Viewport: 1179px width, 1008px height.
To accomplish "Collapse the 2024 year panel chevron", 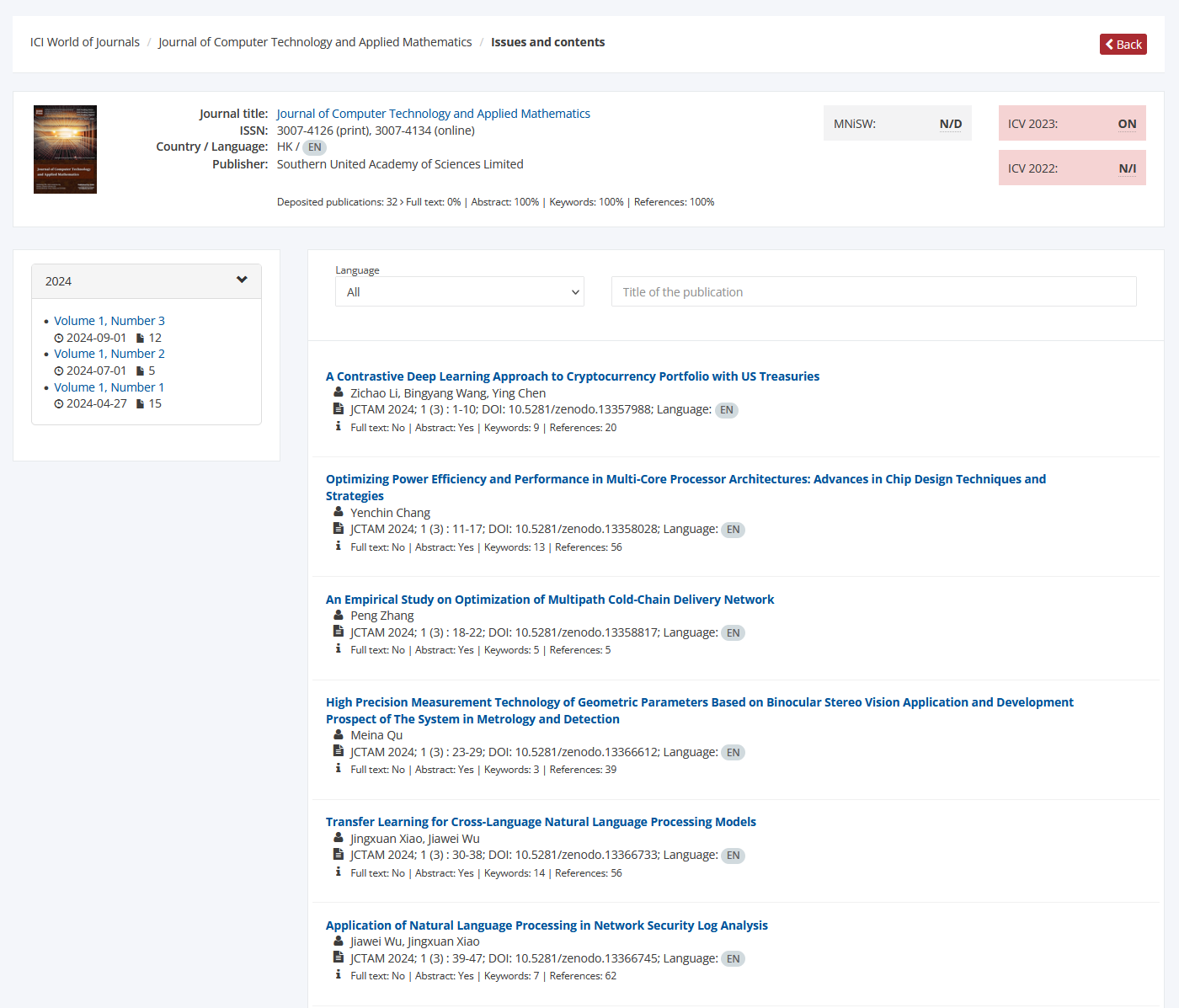I will point(242,280).
